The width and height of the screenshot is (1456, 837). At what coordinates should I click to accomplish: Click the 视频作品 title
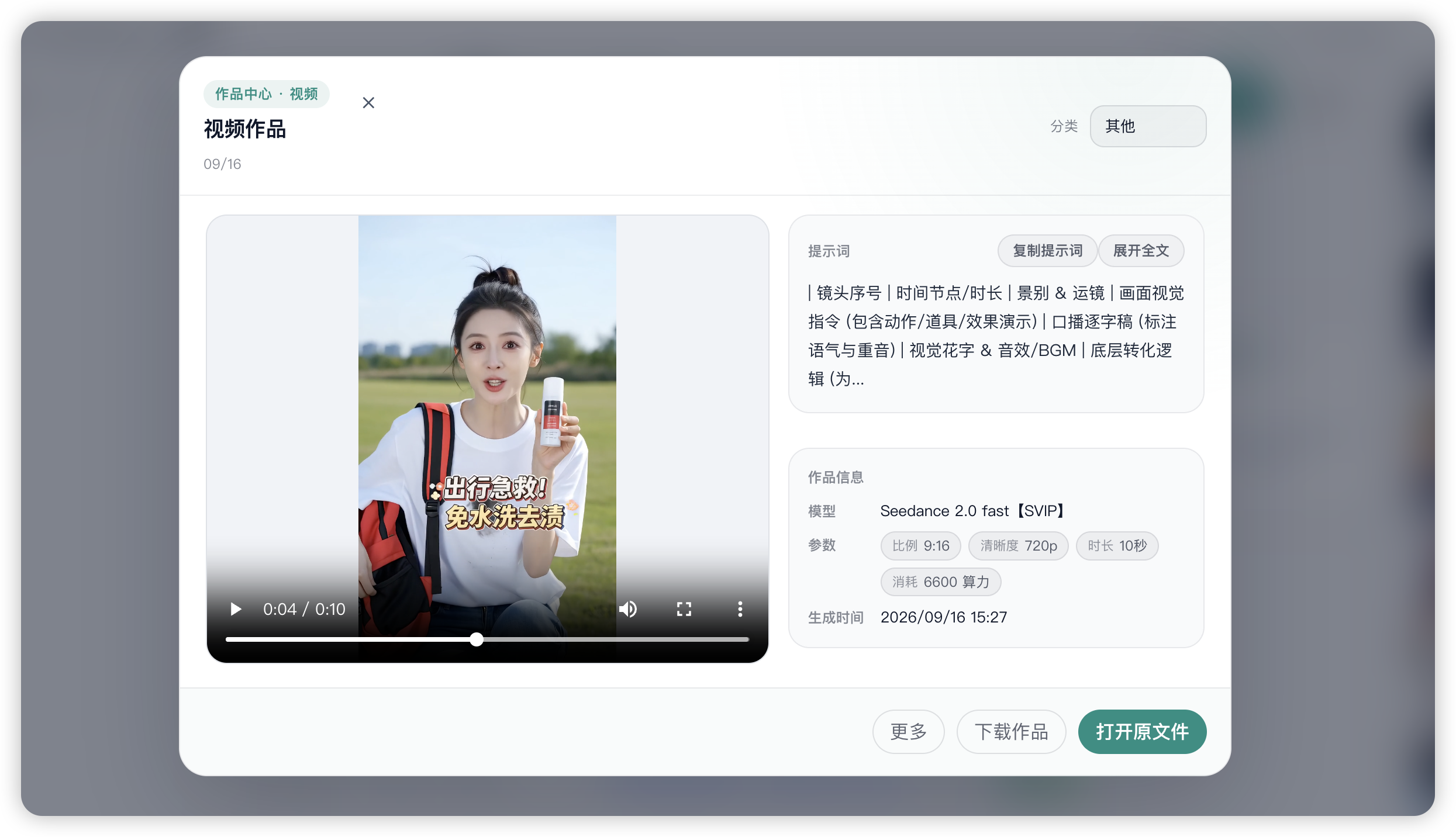(x=245, y=129)
